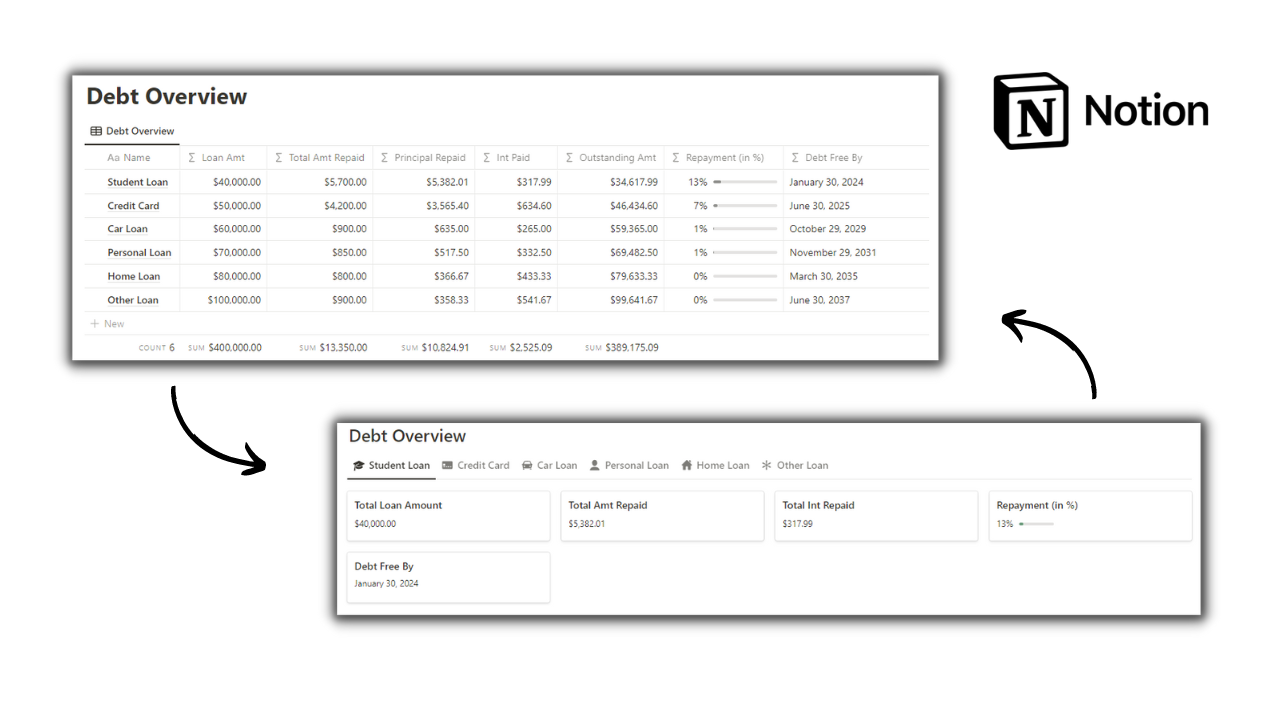Open the Loan Amt SUM $400,000.00 calculation
The height and width of the screenshot is (720, 1280).
(x=225, y=348)
